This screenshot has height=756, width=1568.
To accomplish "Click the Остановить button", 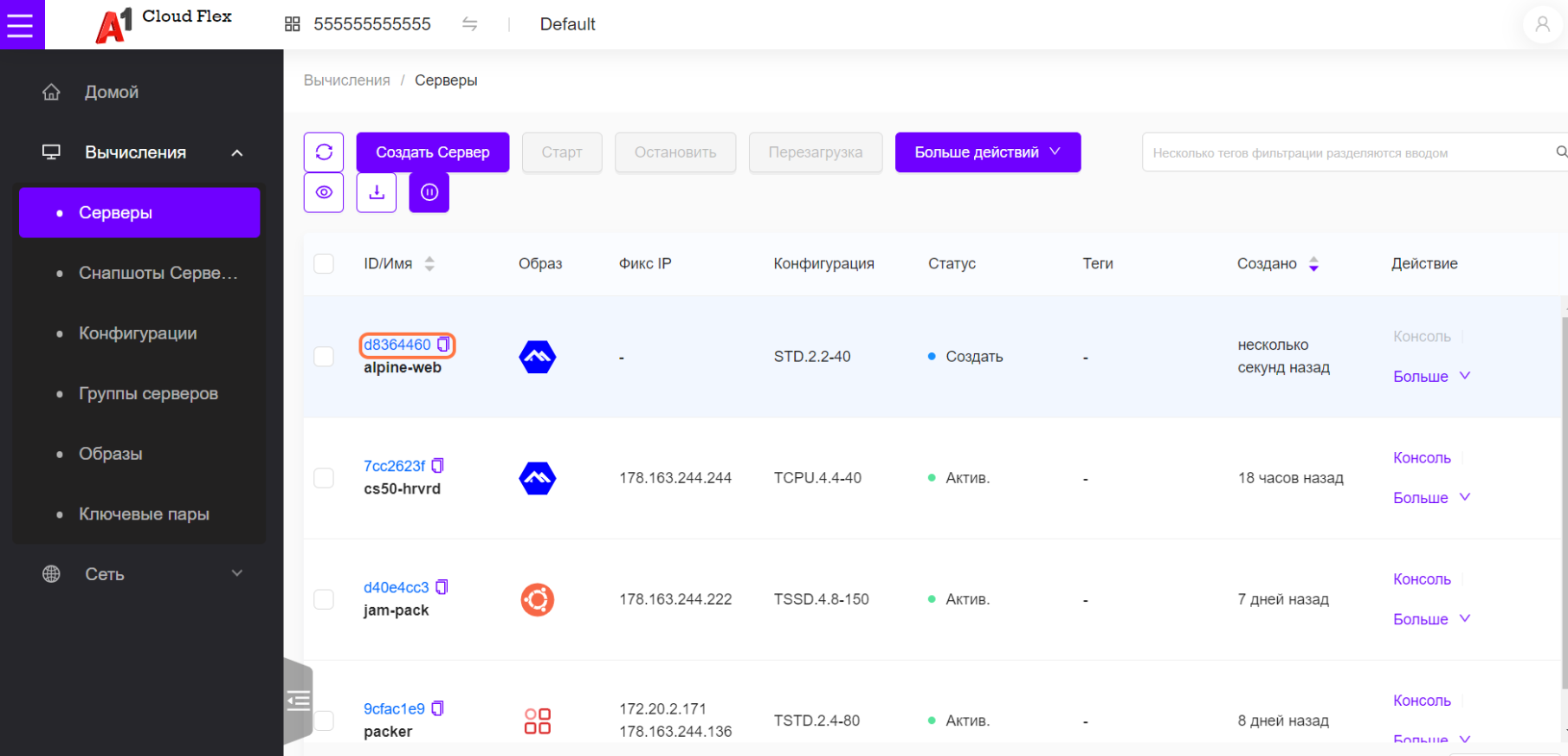I will (x=675, y=152).
